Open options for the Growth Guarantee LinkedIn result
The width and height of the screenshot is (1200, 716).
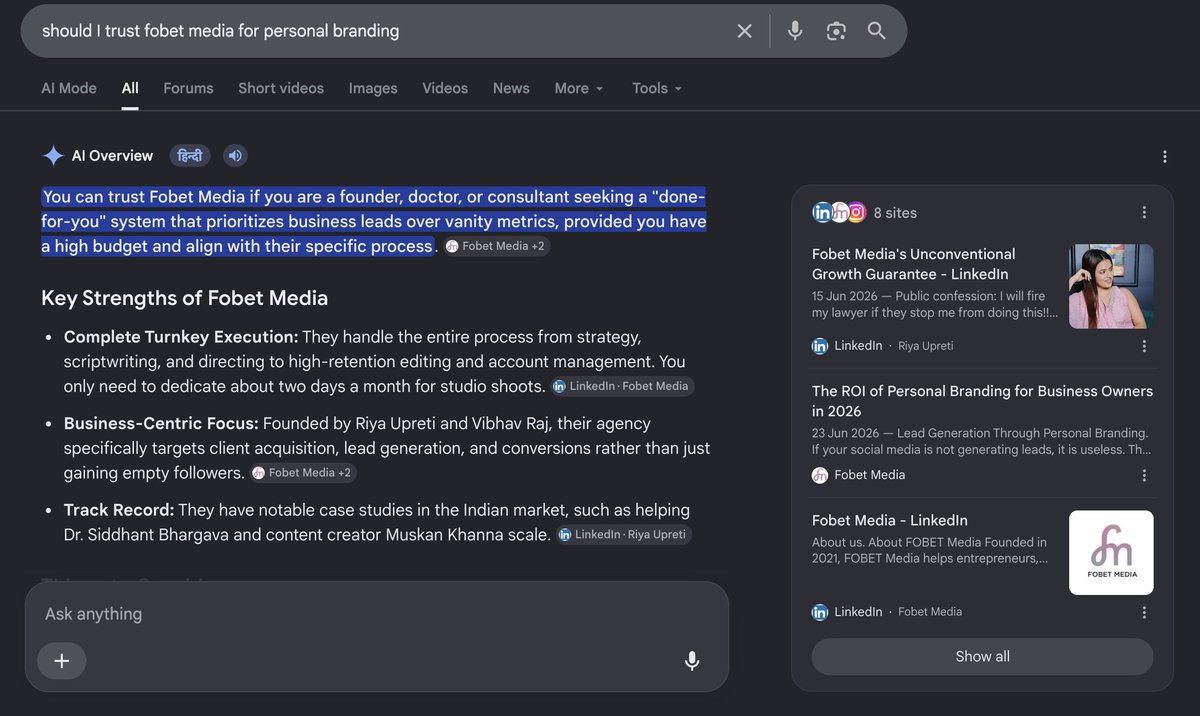coord(1144,346)
